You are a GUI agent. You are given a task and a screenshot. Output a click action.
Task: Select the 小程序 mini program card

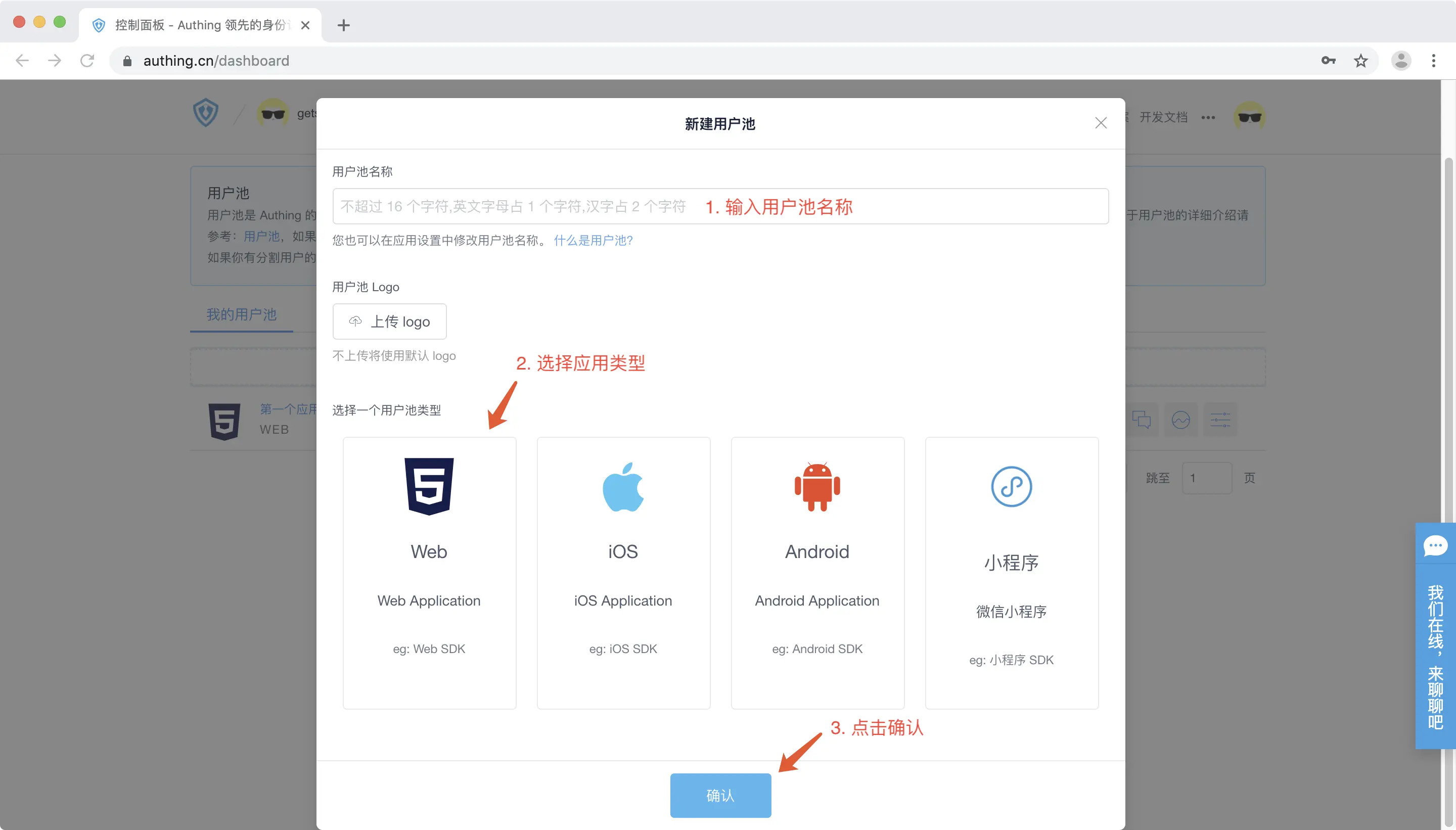[x=1011, y=572]
